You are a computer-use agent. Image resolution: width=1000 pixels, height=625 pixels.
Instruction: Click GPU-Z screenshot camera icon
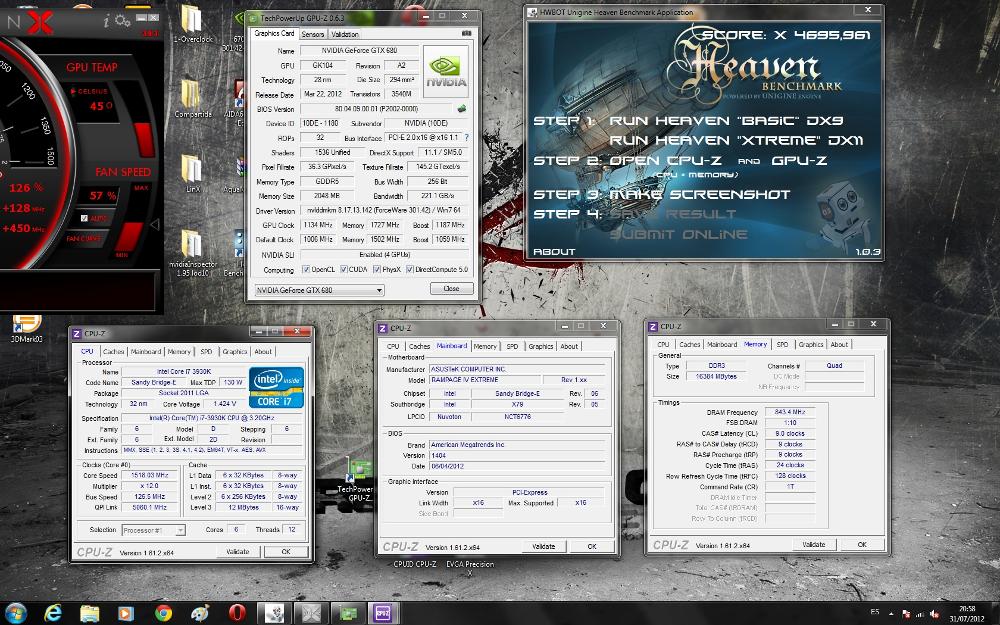pyautogui.click(x=466, y=33)
